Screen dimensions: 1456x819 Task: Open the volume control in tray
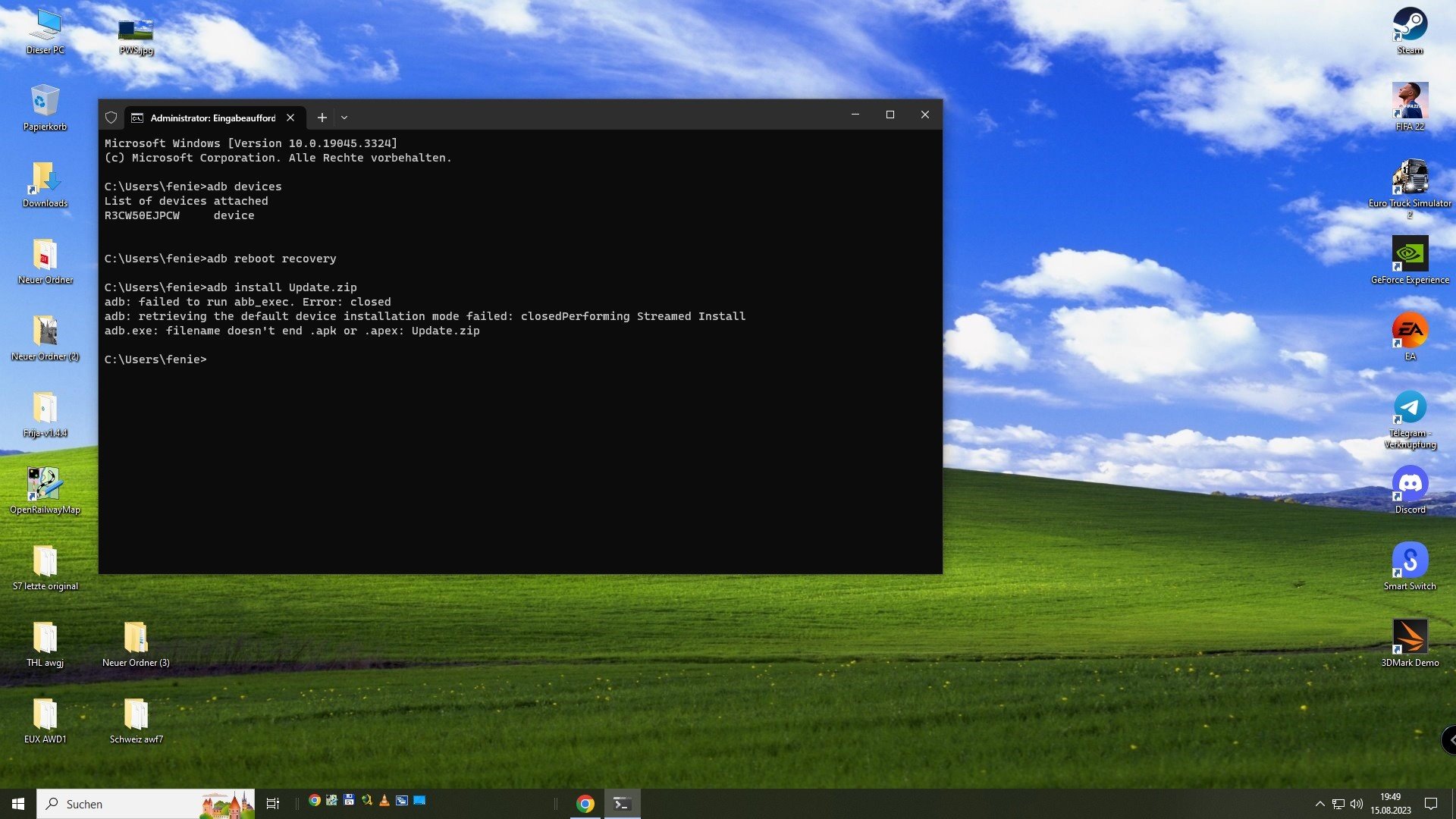1357,804
